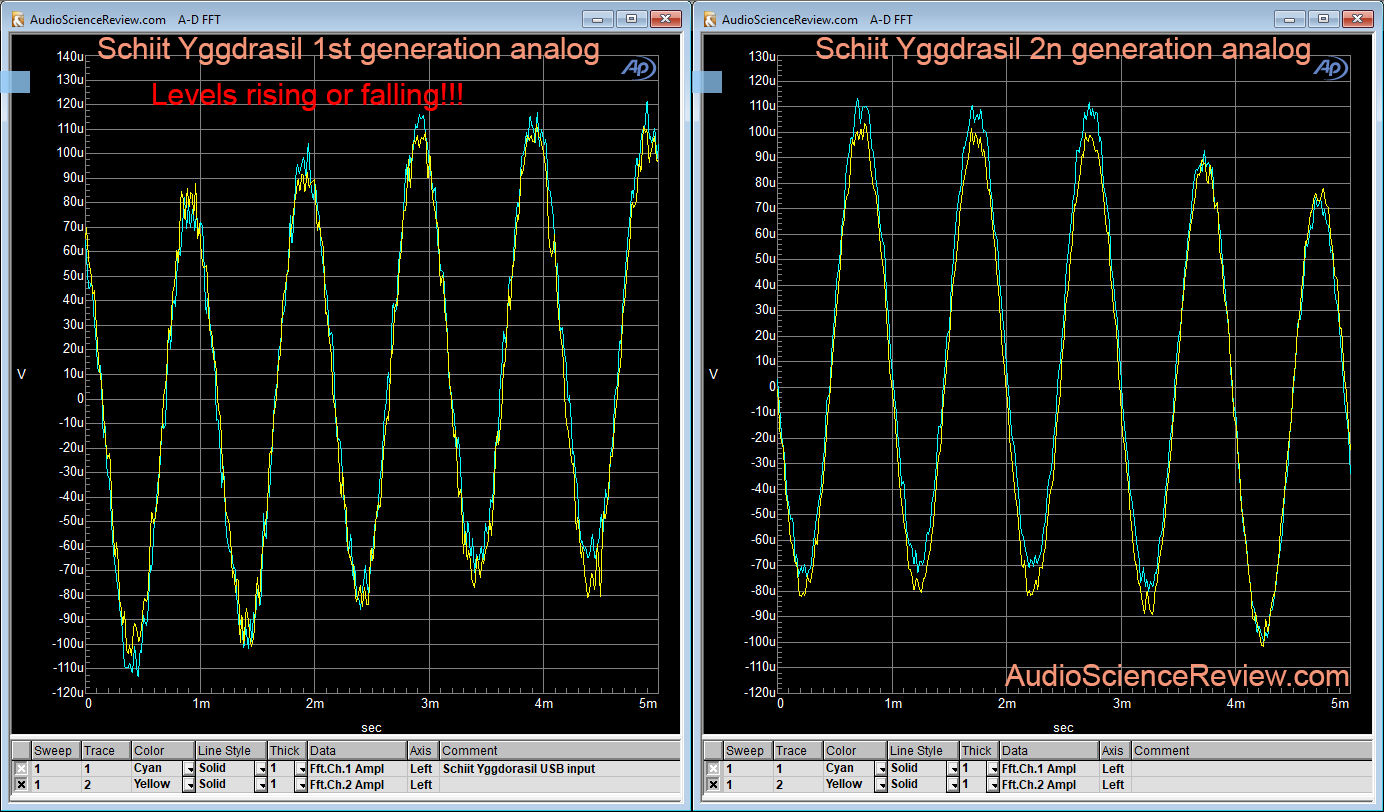1384x812 pixels.
Task: Click Left axis cell of trace 2, 1st generation window
Action: pos(422,785)
